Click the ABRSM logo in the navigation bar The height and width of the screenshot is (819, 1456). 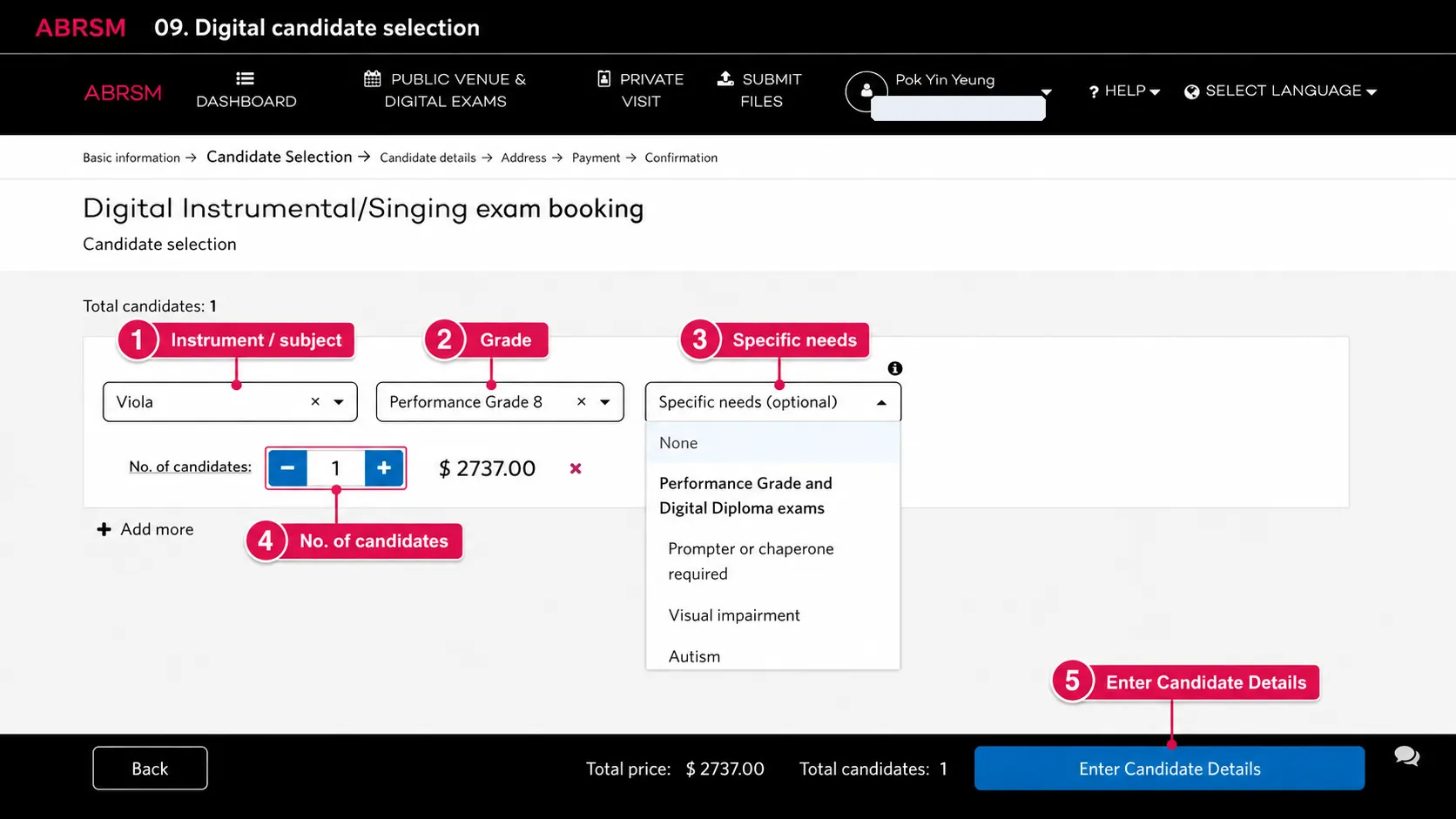point(123,92)
